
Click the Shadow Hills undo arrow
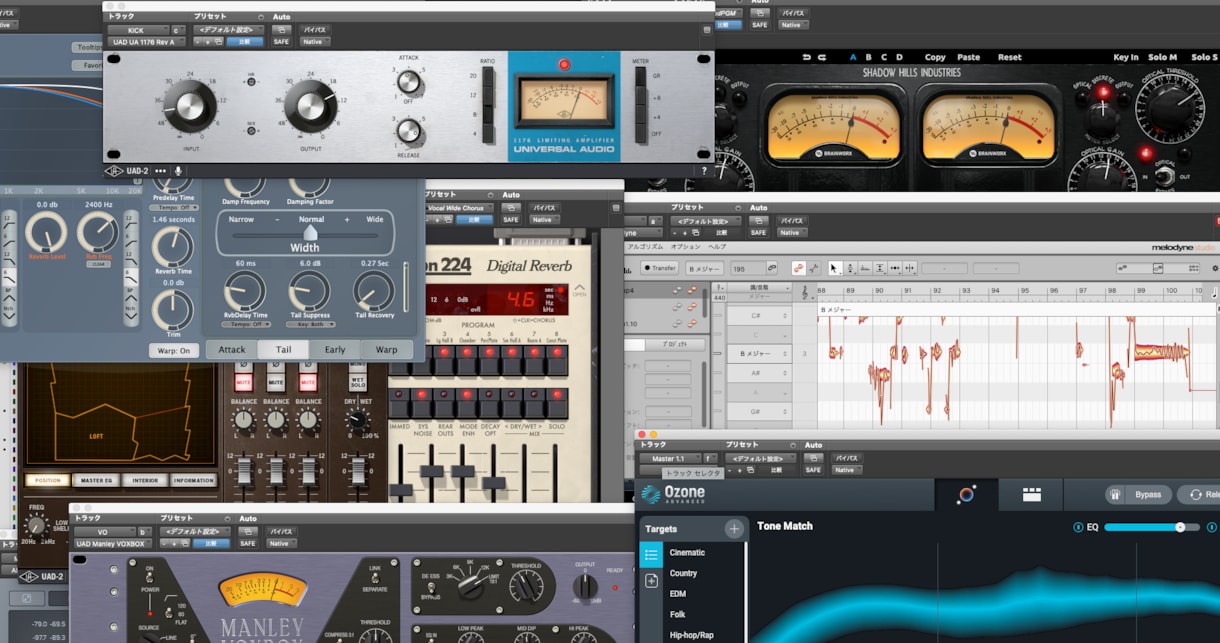click(807, 58)
